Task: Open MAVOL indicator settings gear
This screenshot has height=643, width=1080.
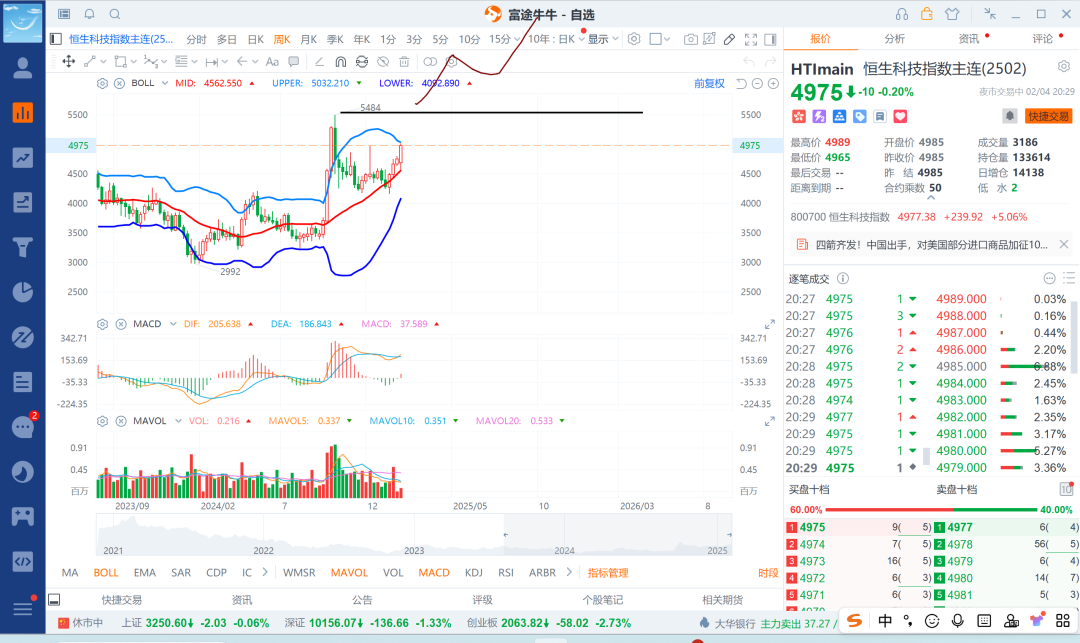Action: point(103,421)
